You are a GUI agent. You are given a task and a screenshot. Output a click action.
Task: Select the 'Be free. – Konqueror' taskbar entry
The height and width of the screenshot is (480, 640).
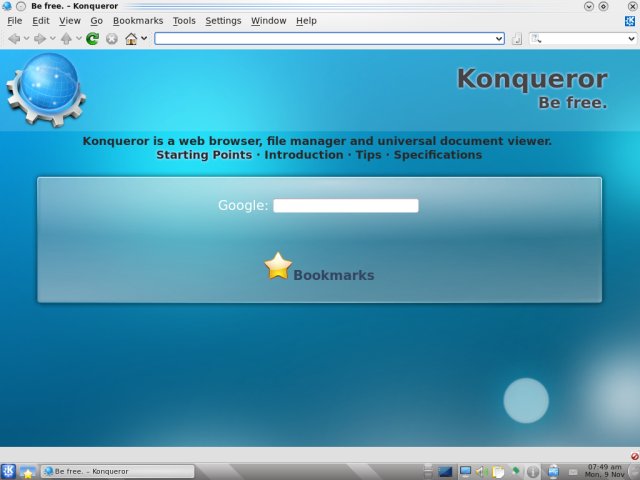point(118,471)
